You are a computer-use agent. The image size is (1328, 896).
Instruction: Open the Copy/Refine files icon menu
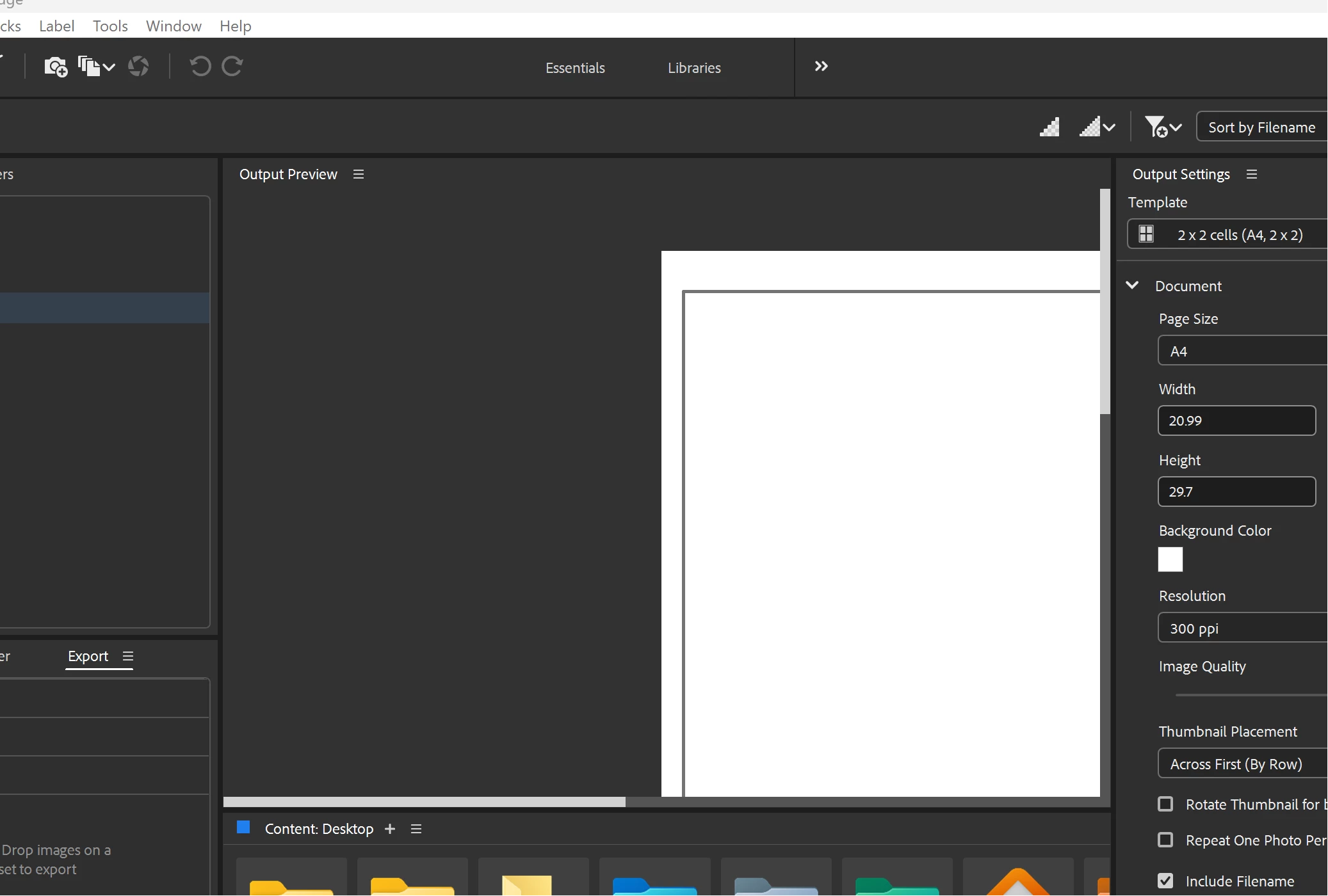[x=96, y=67]
